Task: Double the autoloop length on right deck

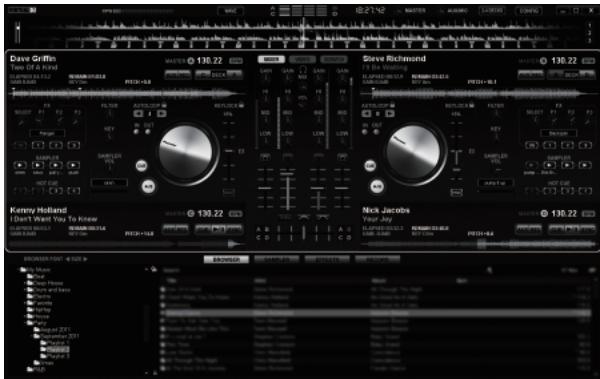Action: (x=390, y=114)
